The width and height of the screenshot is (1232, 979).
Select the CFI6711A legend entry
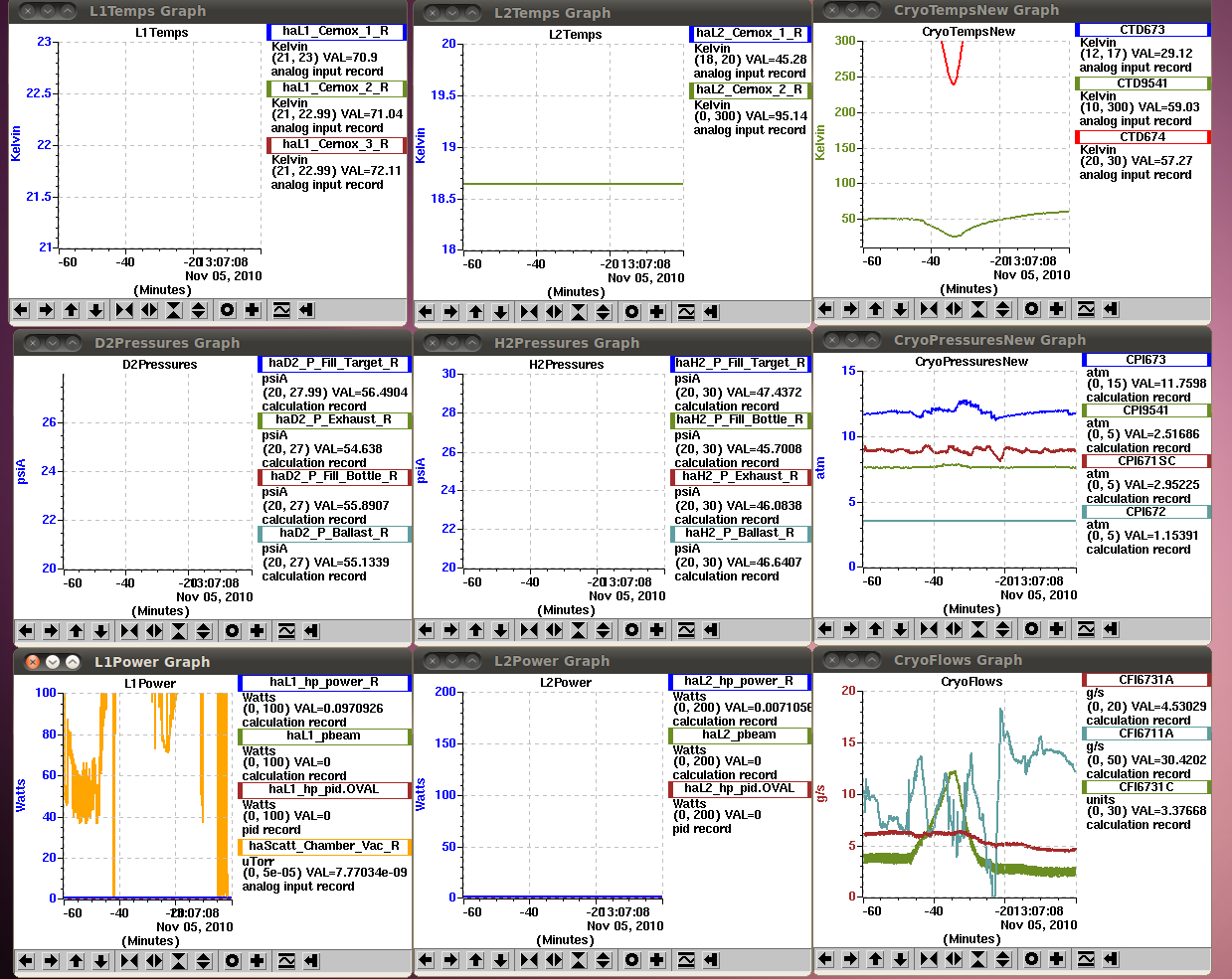1146,734
